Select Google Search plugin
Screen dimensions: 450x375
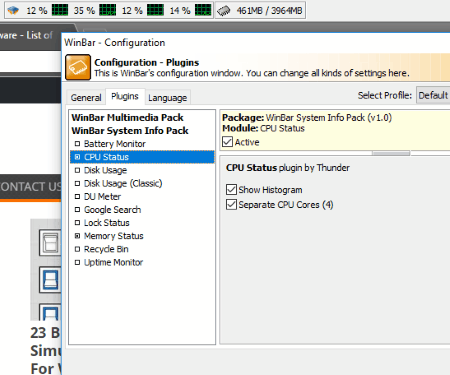113,210
